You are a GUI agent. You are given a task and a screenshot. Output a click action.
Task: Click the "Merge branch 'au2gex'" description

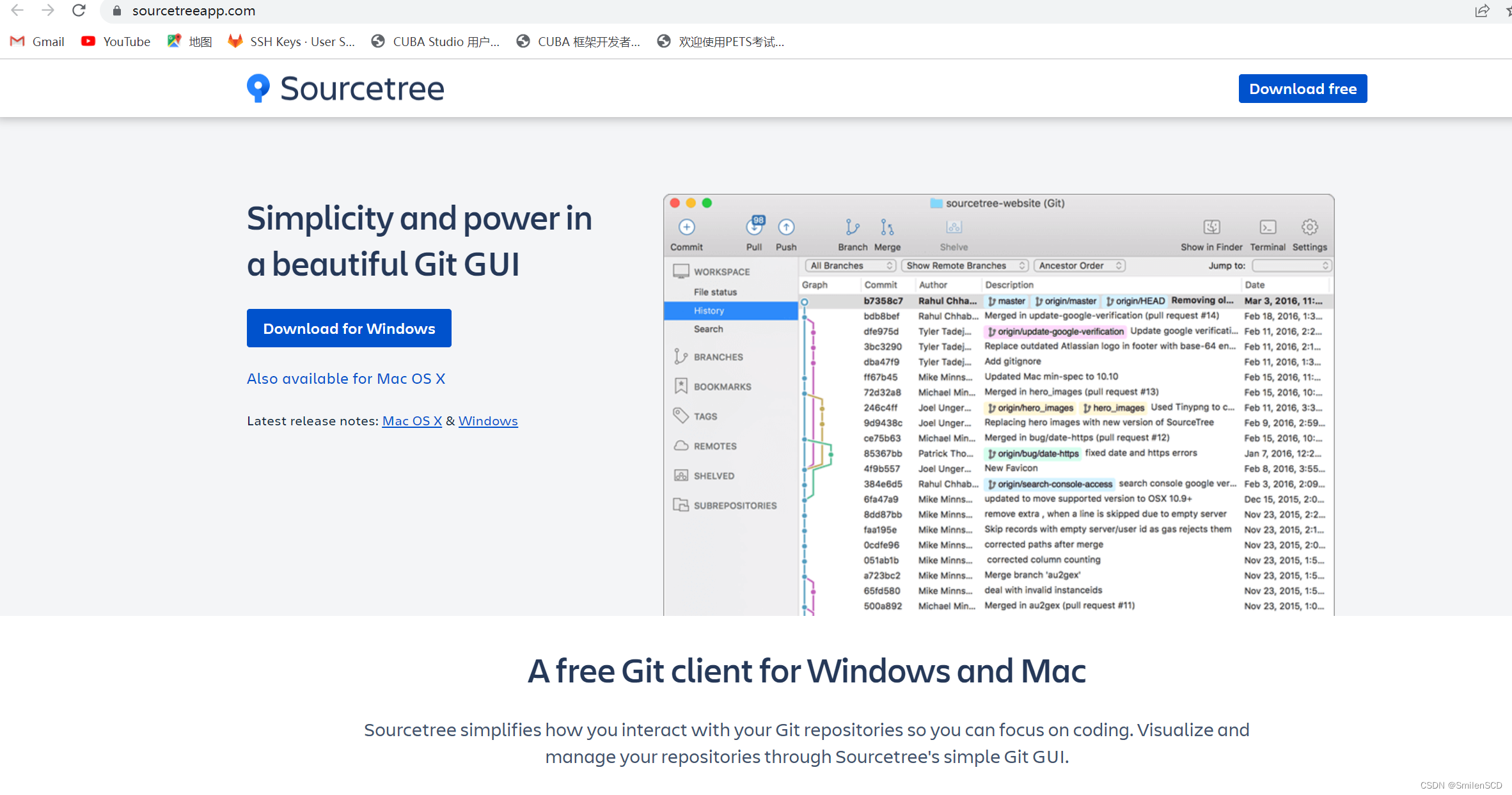coord(1032,575)
